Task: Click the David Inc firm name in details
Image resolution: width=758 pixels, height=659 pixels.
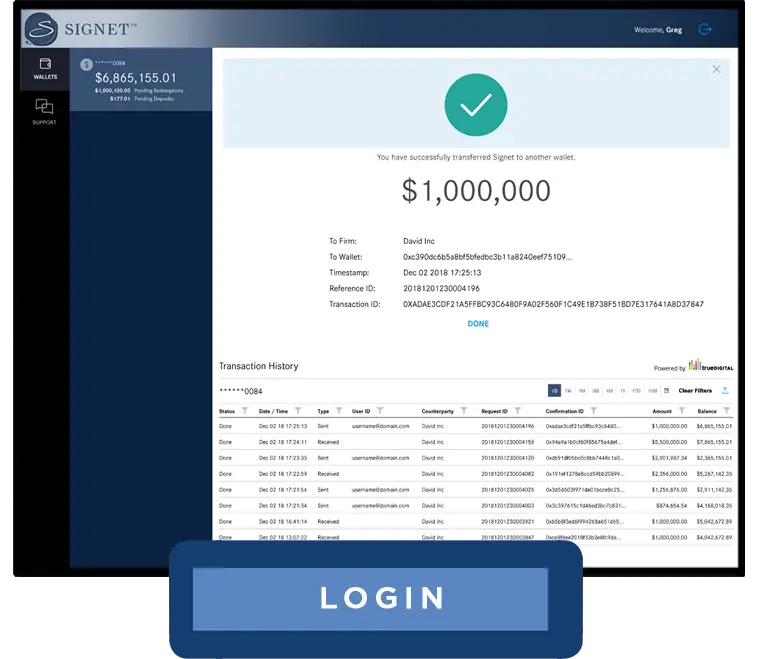Action: 419,241
